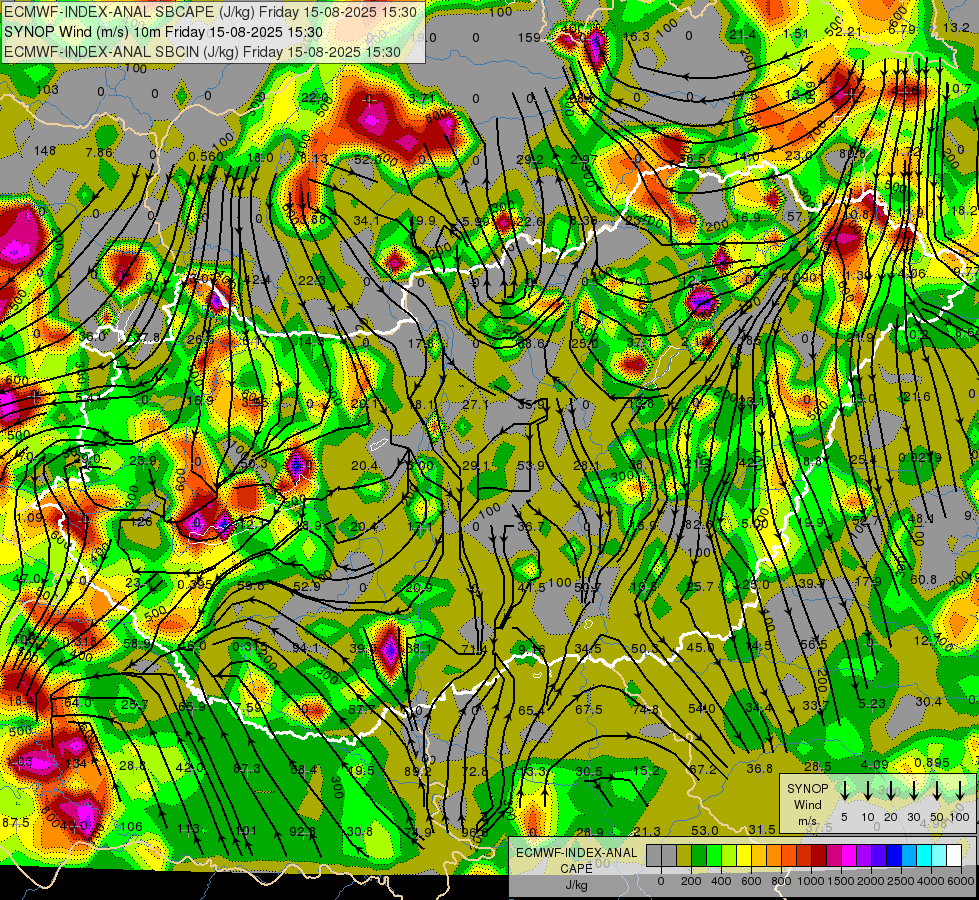
Task: Click the map value 87.5
Action: click(16, 823)
